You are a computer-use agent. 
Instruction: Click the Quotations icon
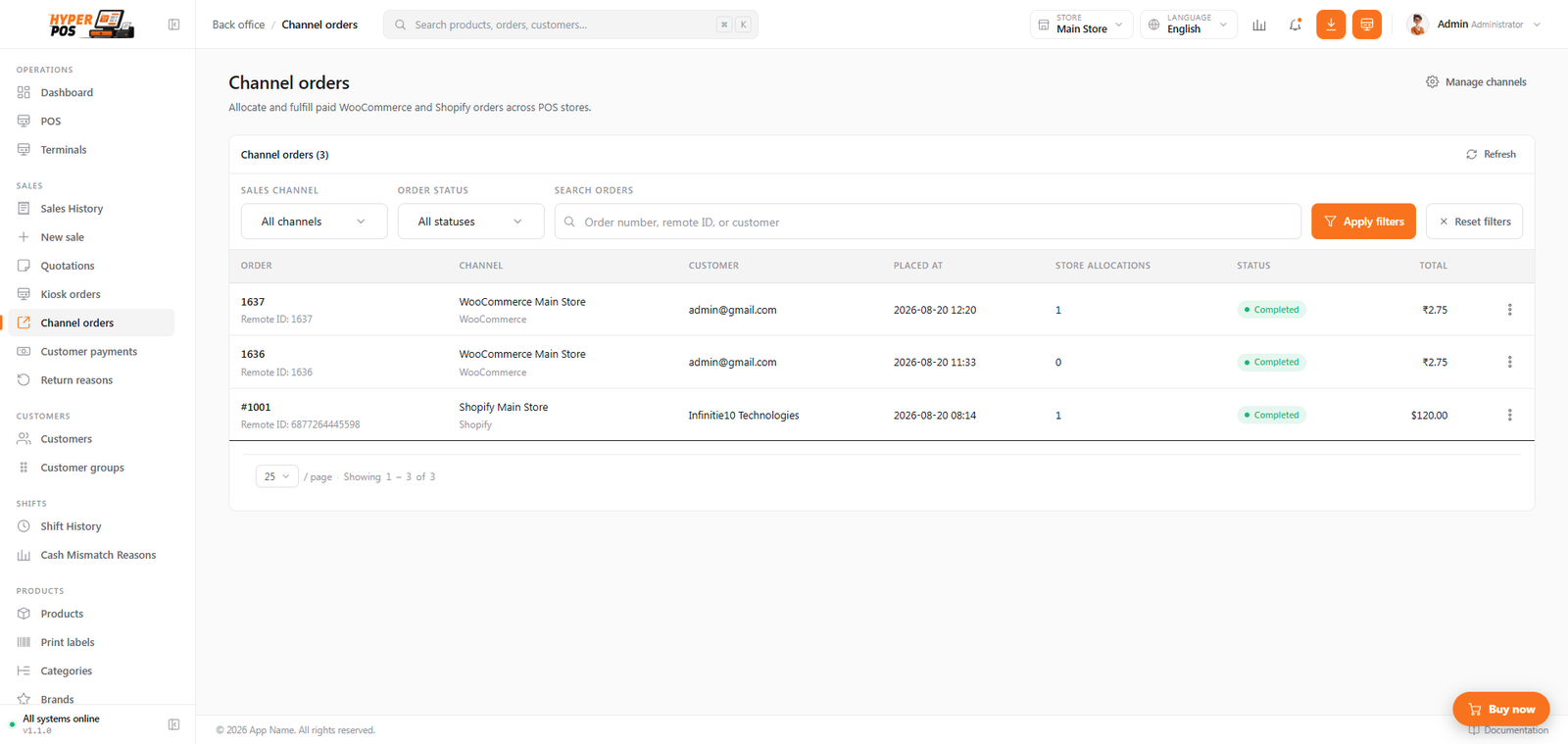pos(24,265)
